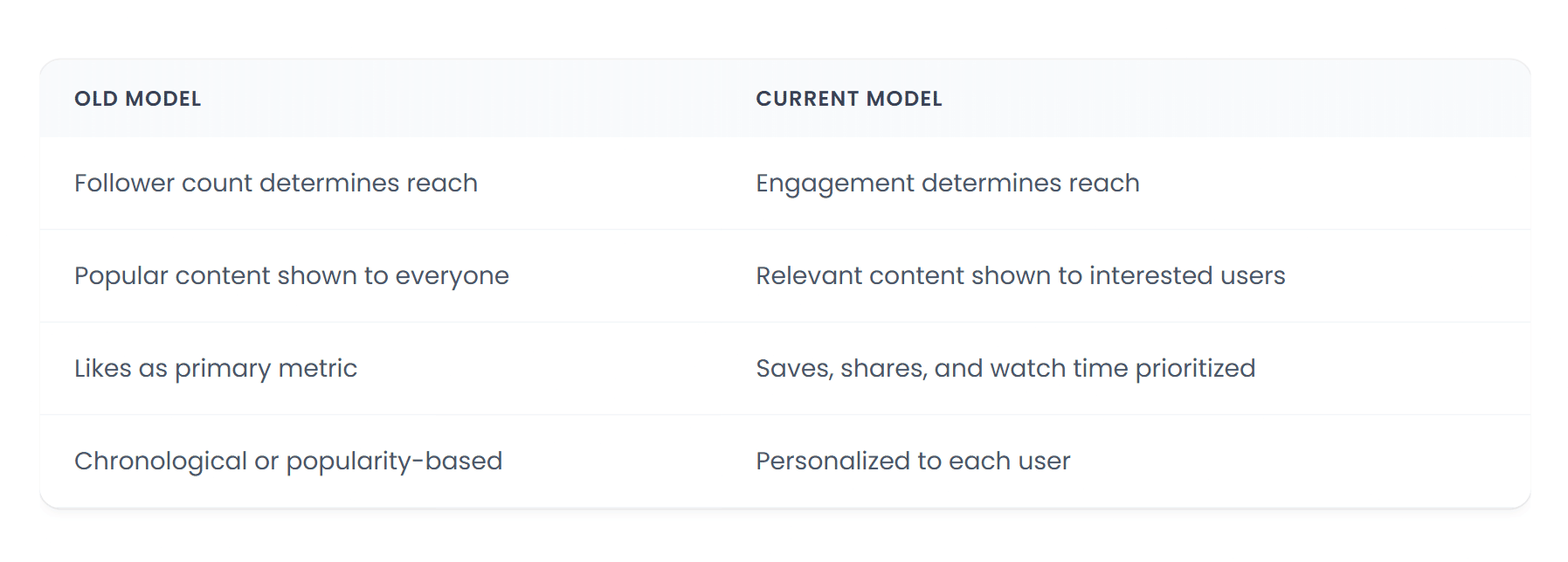
Task: Click the word 'everyone' in second row
Action: (x=452, y=275)
